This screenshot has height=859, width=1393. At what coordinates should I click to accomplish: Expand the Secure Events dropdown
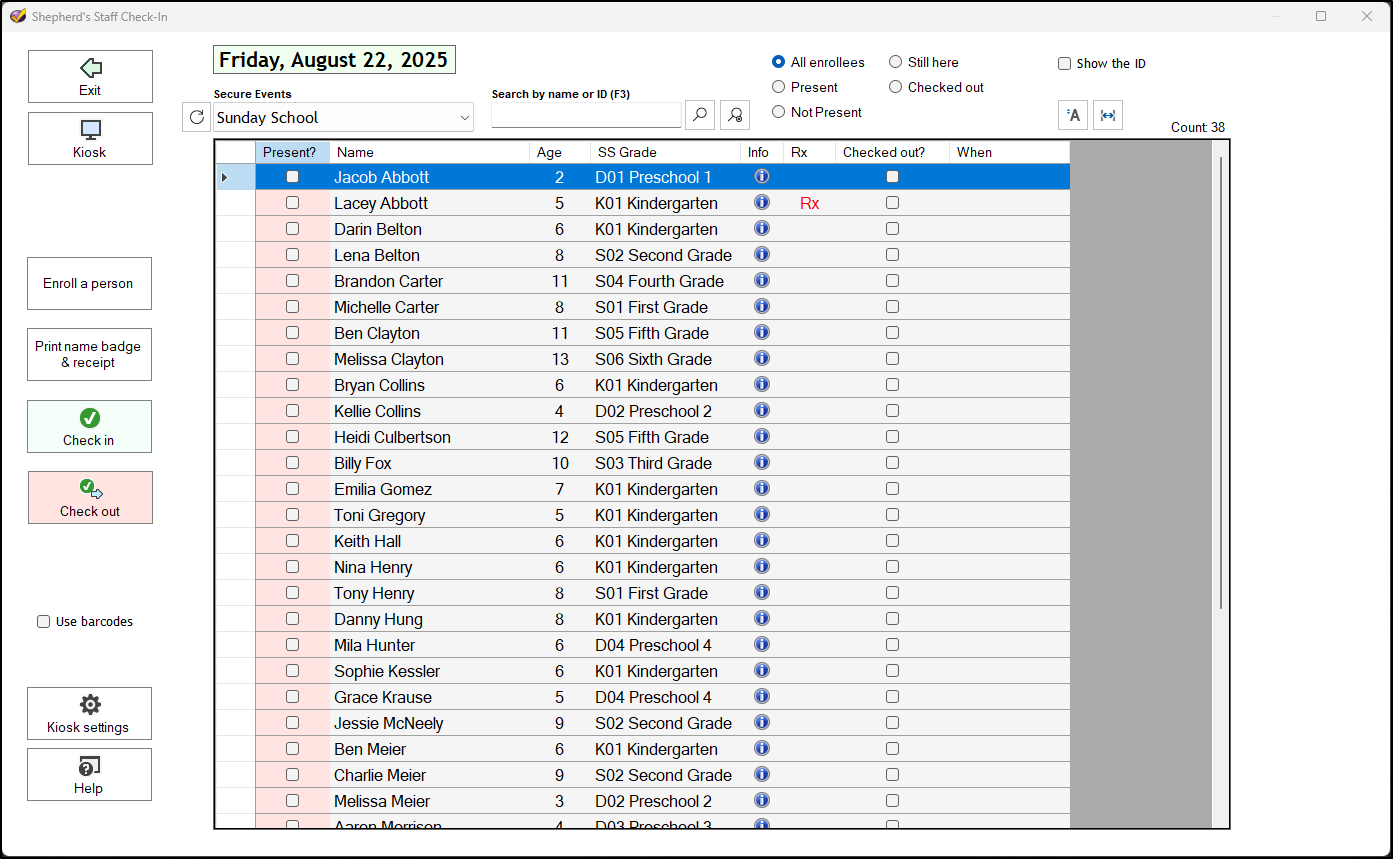[465, 118]
